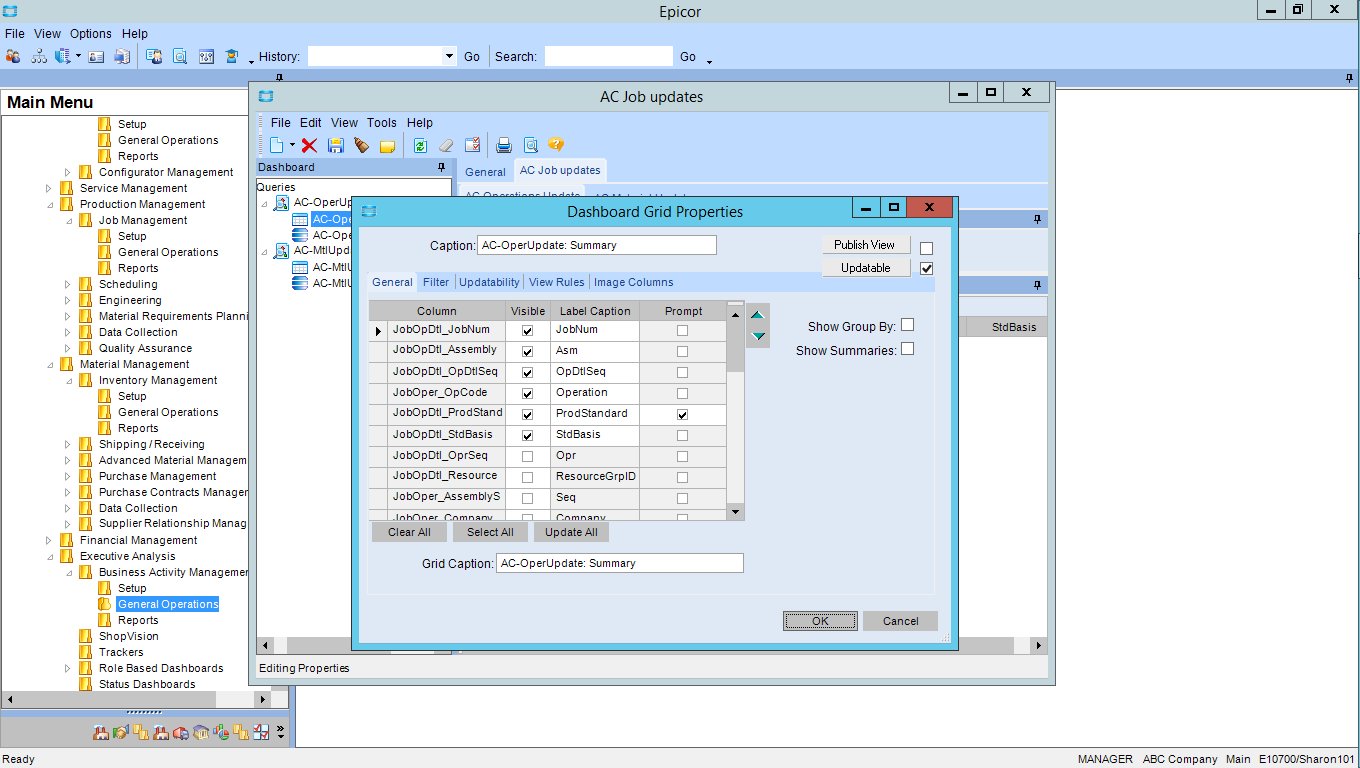
Task: Click the organization tree icon in main toolbar
Action: point(39,56)
